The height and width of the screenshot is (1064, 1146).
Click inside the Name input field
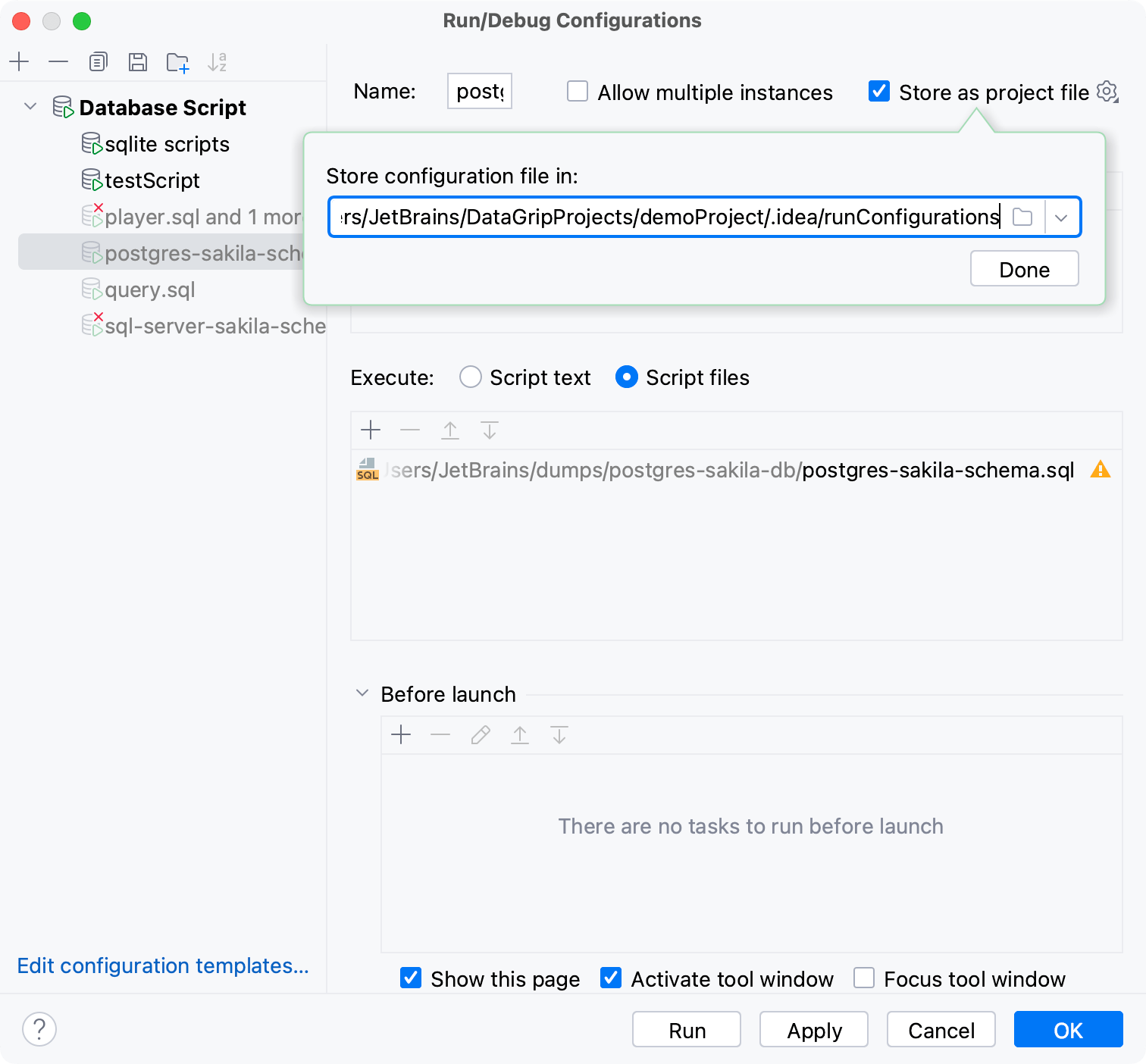[x=478, y=91]
